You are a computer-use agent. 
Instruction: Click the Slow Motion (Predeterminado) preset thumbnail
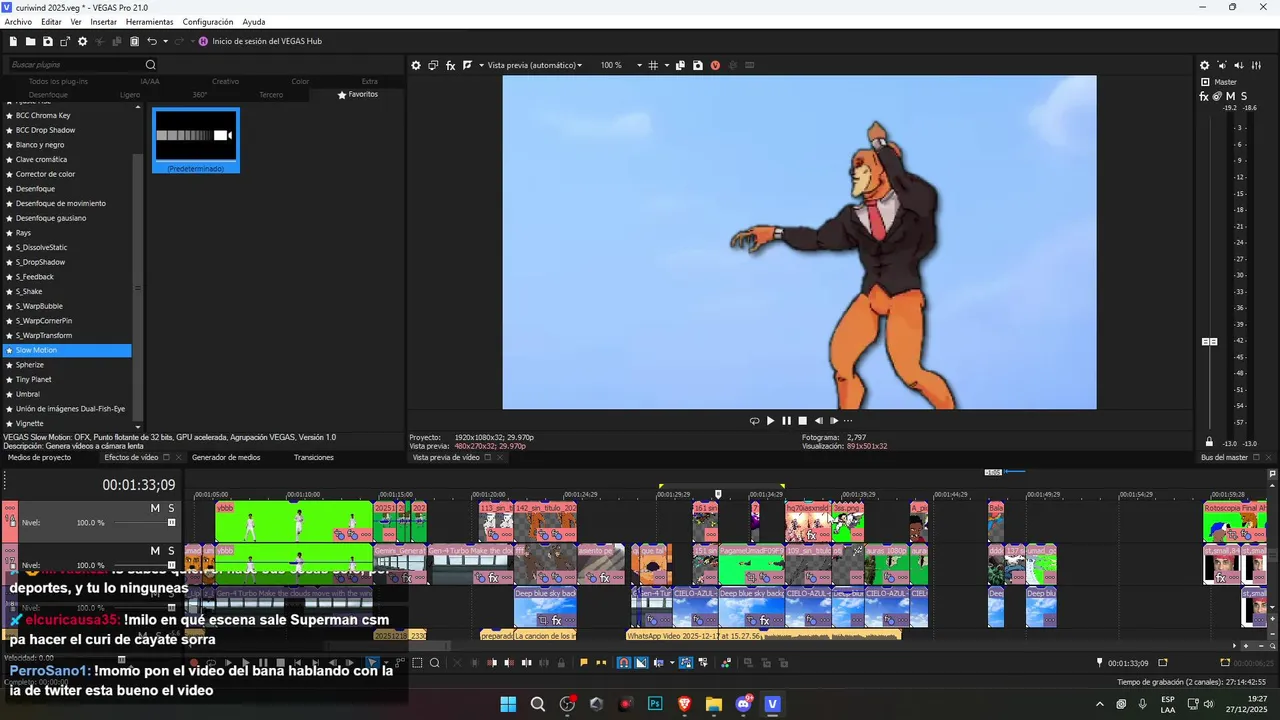[x=196, y=140]
